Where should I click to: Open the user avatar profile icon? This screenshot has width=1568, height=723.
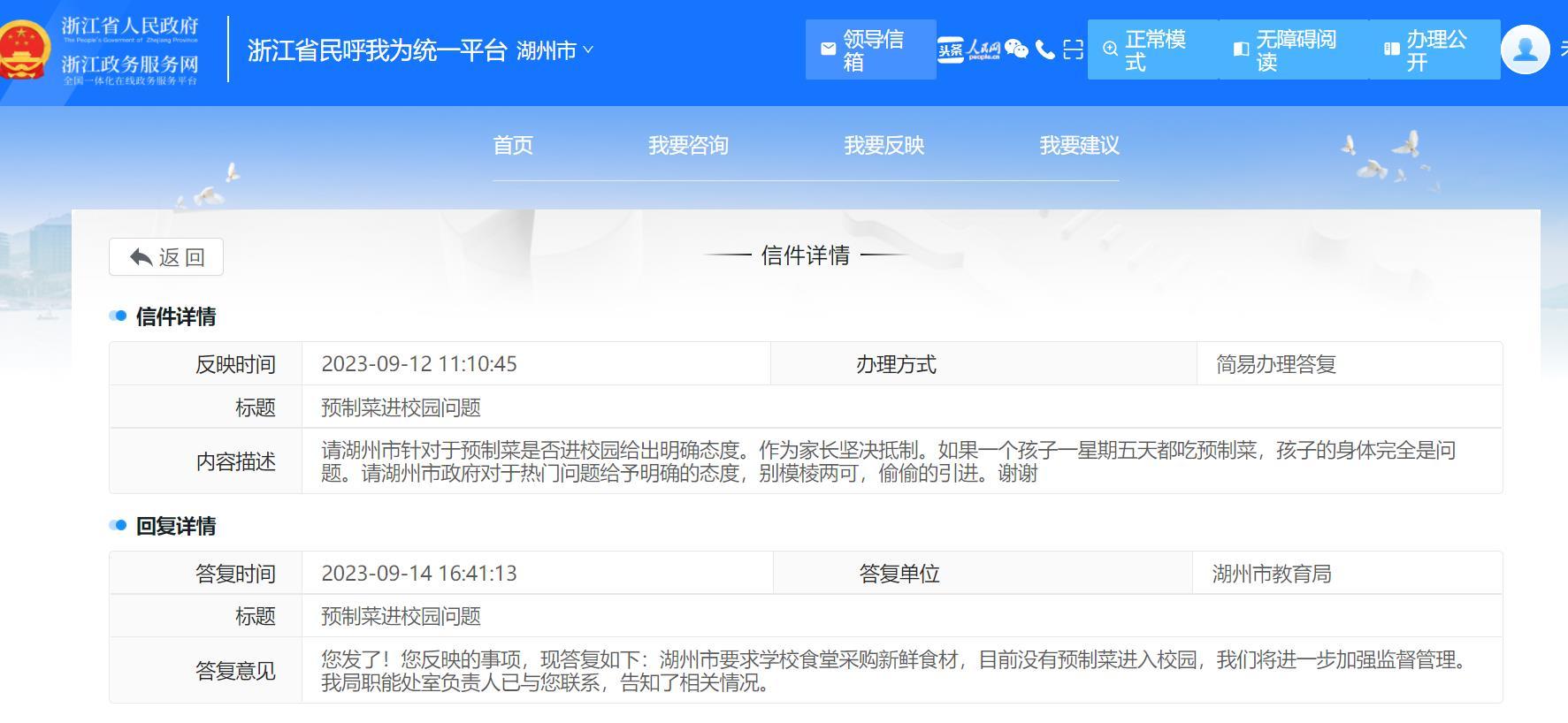(1525, 49)
